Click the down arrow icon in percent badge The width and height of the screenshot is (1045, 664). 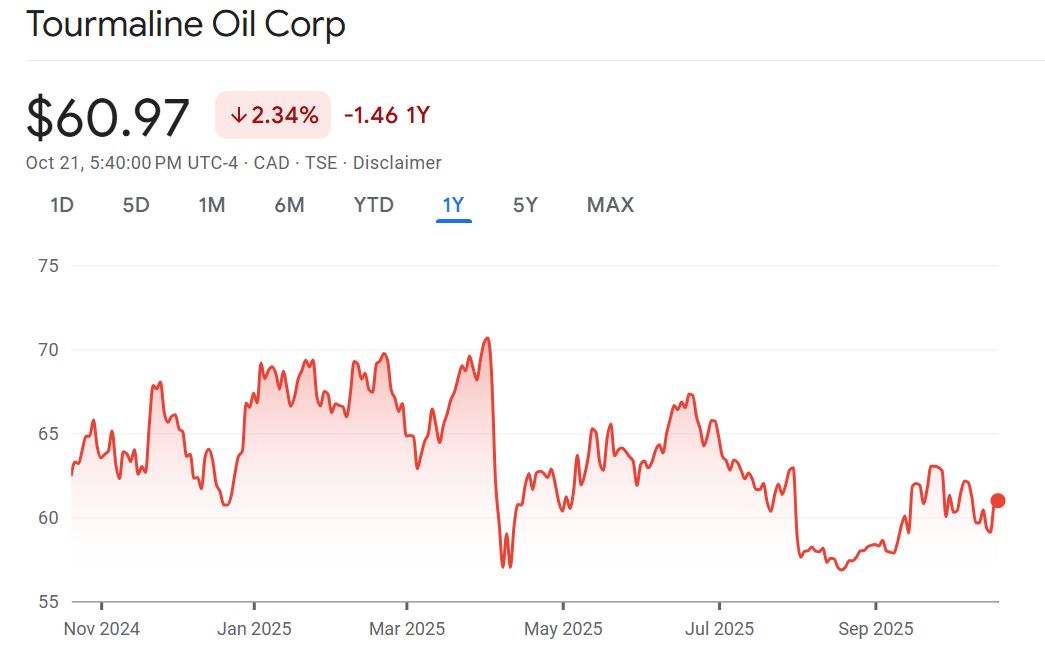[x=238, y=116]
